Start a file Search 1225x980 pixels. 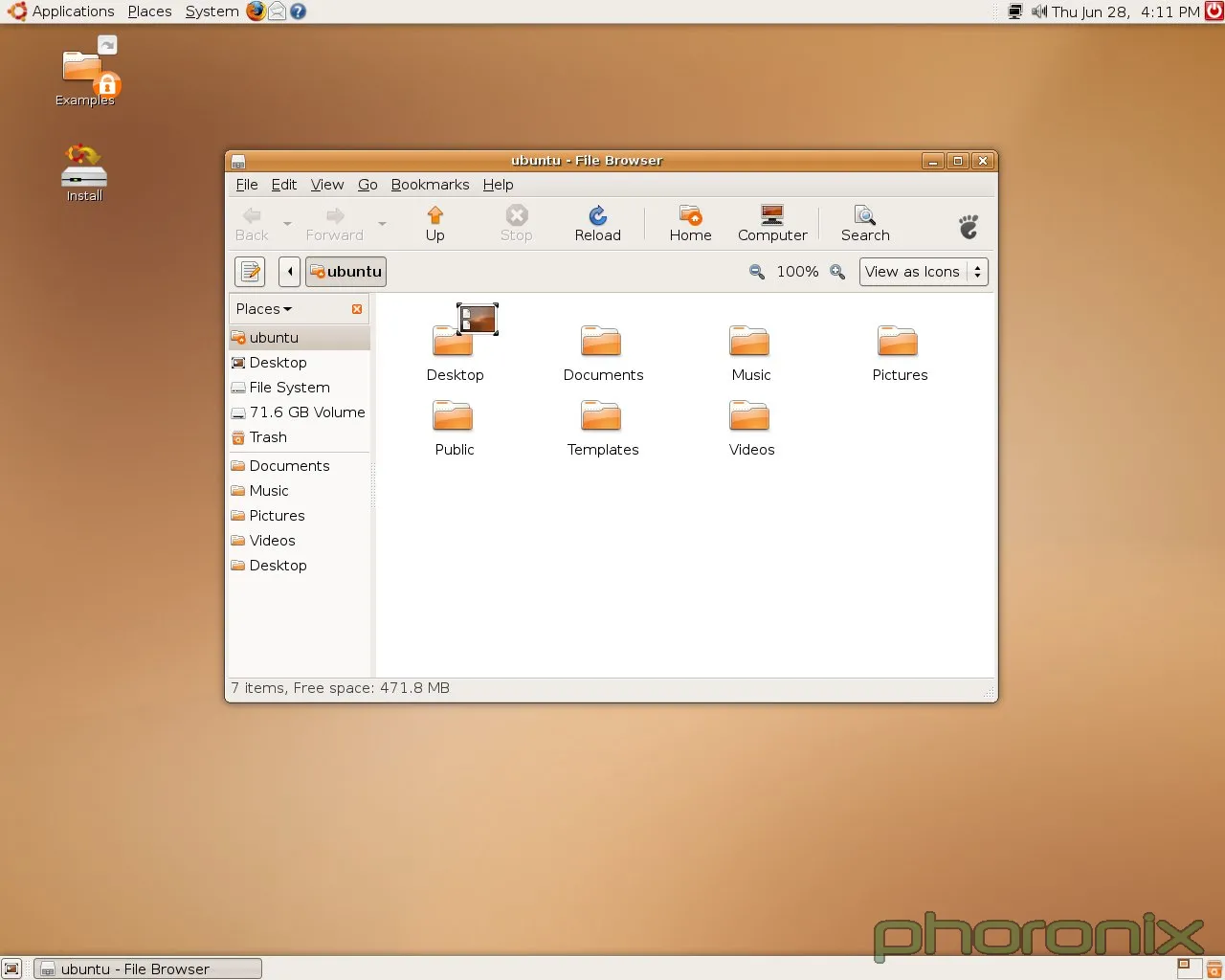click(x=865, y=224)
